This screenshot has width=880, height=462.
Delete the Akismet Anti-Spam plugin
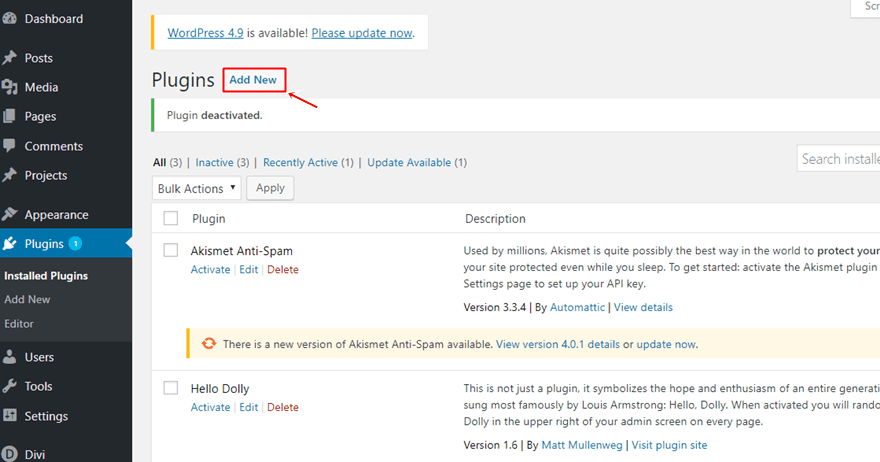click(283, 269)
